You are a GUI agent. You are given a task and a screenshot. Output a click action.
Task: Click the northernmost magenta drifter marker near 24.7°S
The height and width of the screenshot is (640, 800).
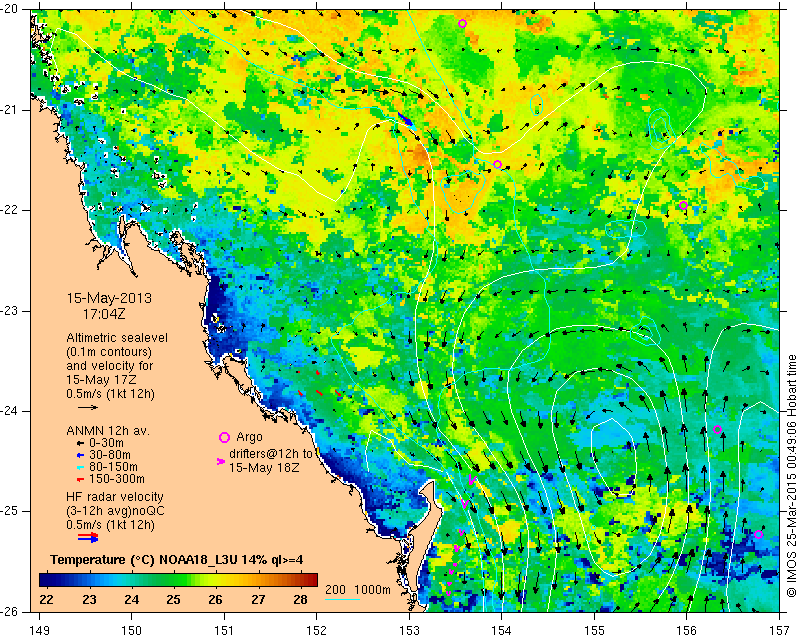(x=472, y=479)
